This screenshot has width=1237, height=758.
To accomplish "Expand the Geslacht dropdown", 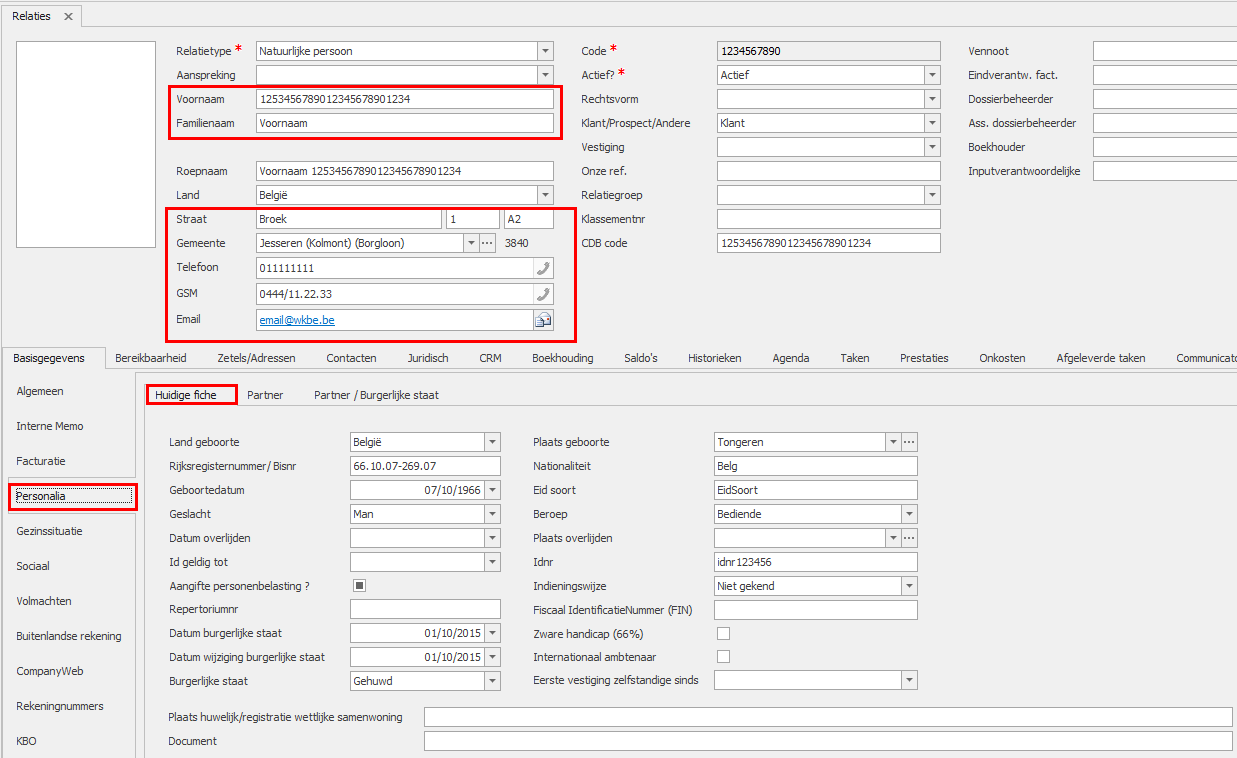I will tap(491, 514).
